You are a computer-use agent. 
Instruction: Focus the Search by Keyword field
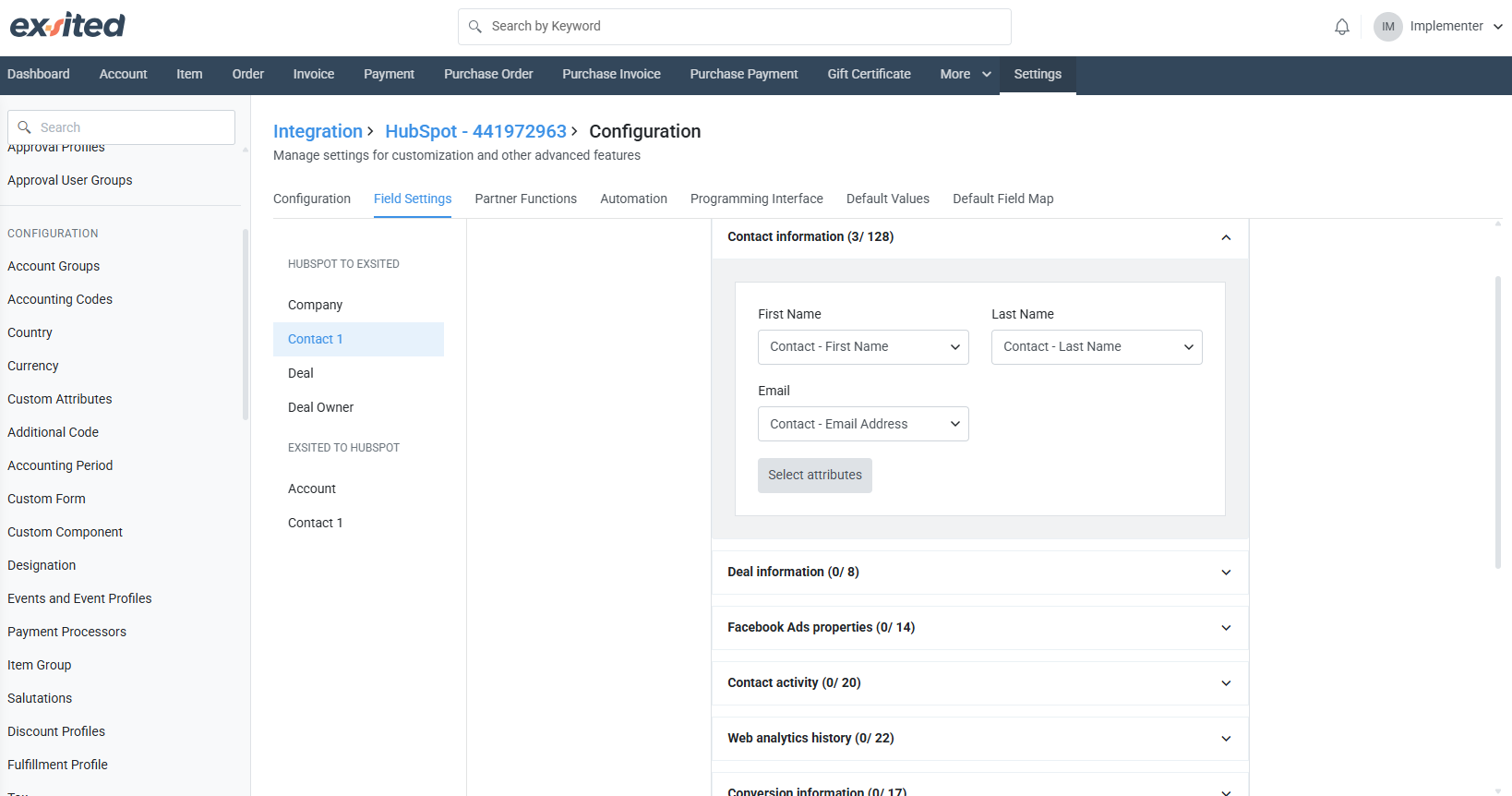(734, 27)
